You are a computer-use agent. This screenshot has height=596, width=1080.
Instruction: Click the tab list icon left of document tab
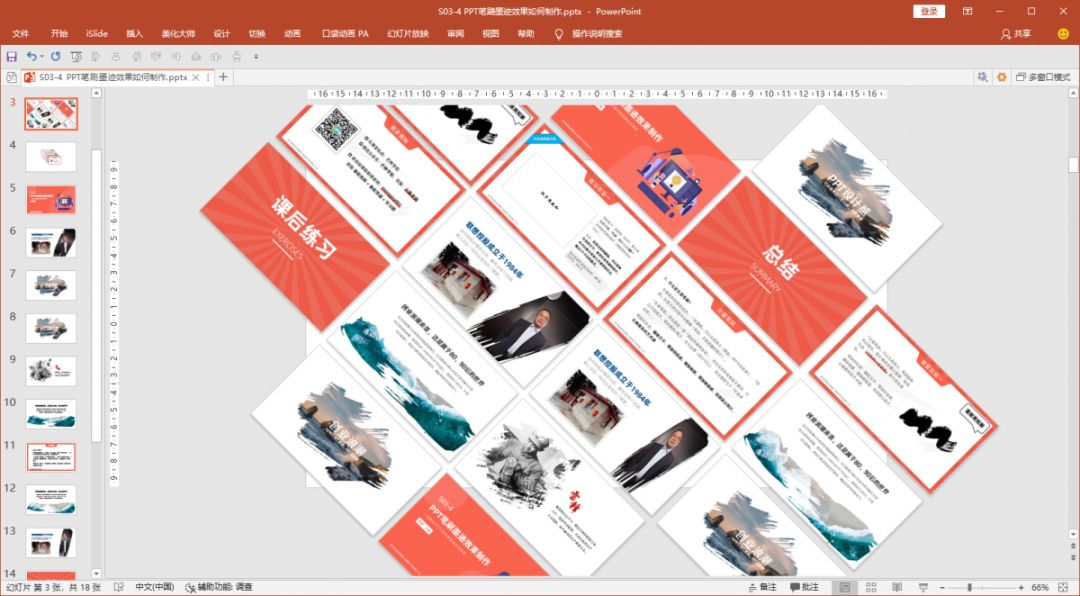[11, 78]
